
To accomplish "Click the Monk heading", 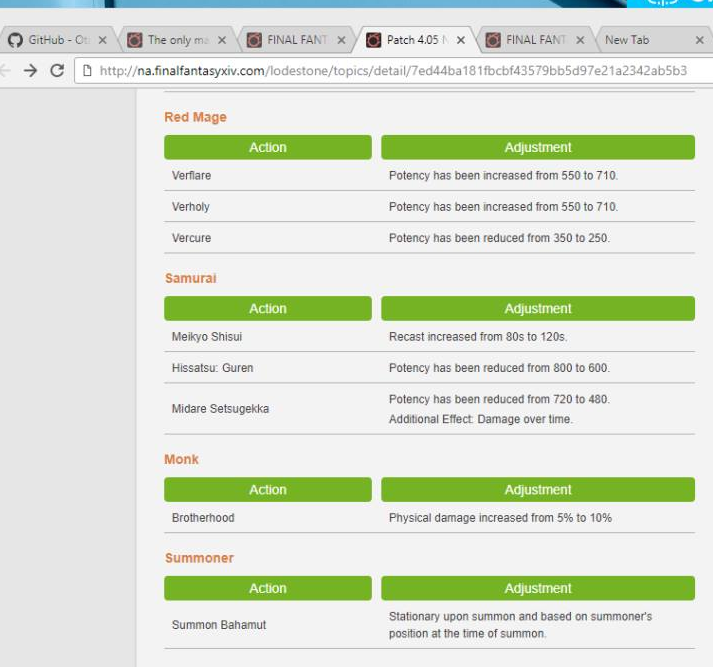I will pyautogui.click(x=181, y=459).
